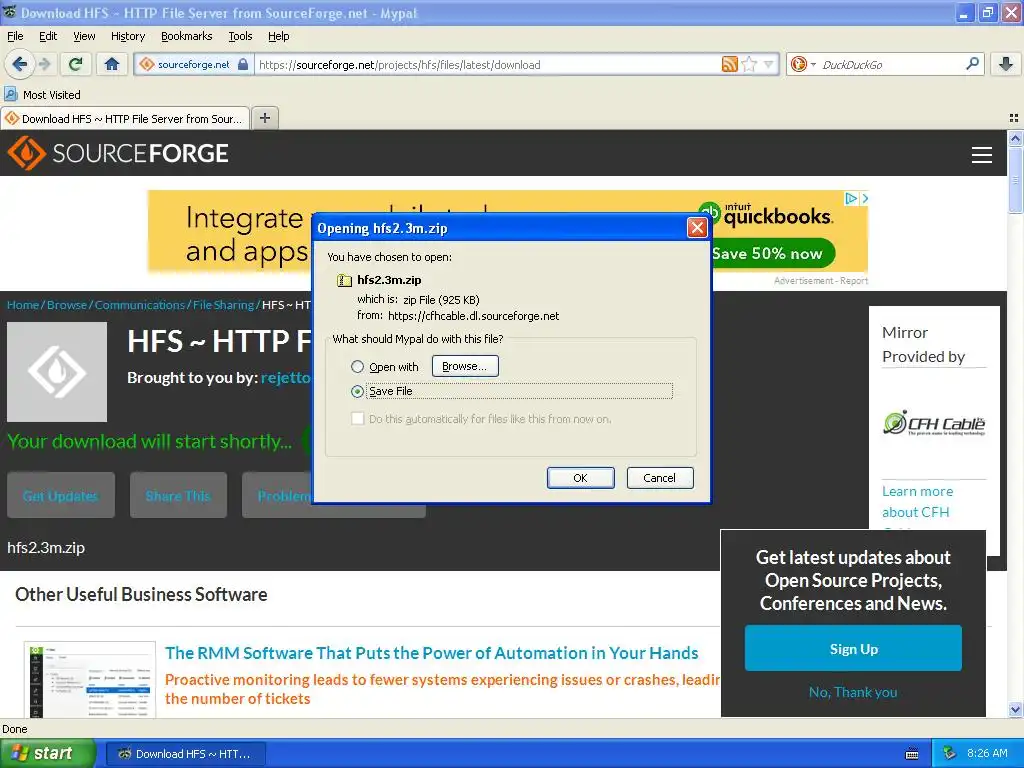This screenshot has height=768, width=1024.
Task: Open the Downloads arrow button
Action: pos(1006,64)
